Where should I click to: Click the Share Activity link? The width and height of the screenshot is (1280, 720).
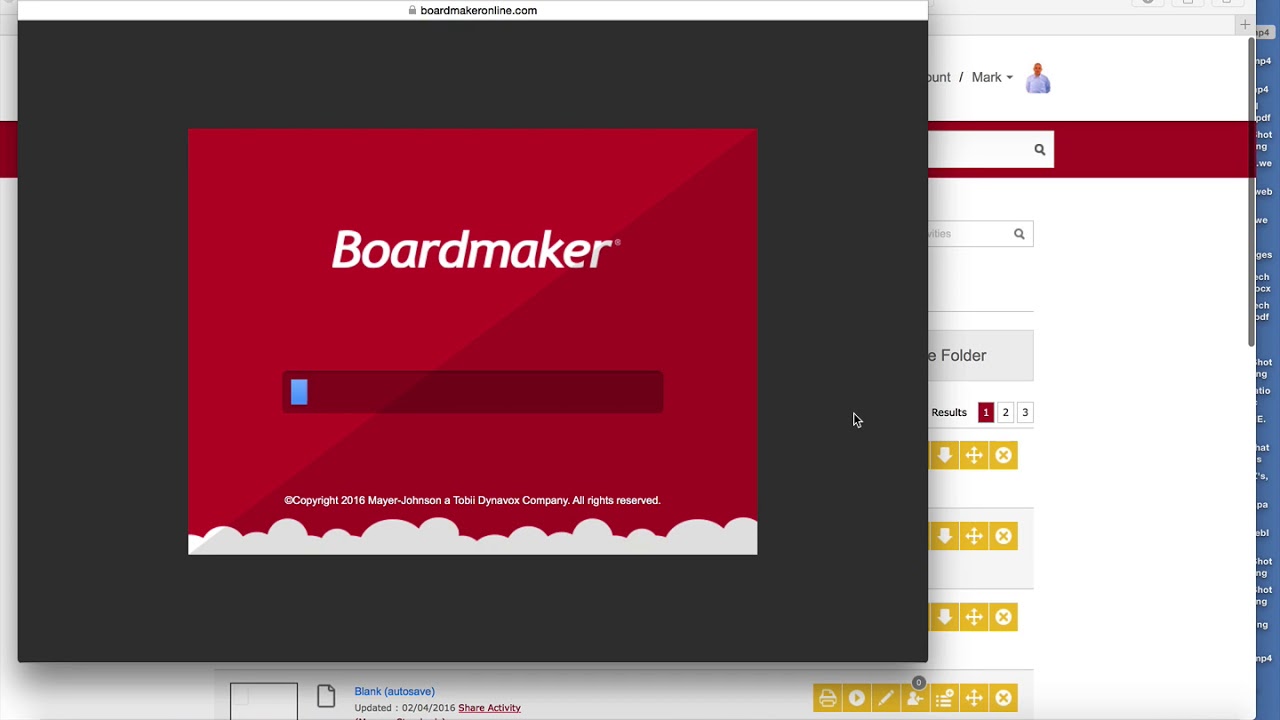tap(489, 708)
